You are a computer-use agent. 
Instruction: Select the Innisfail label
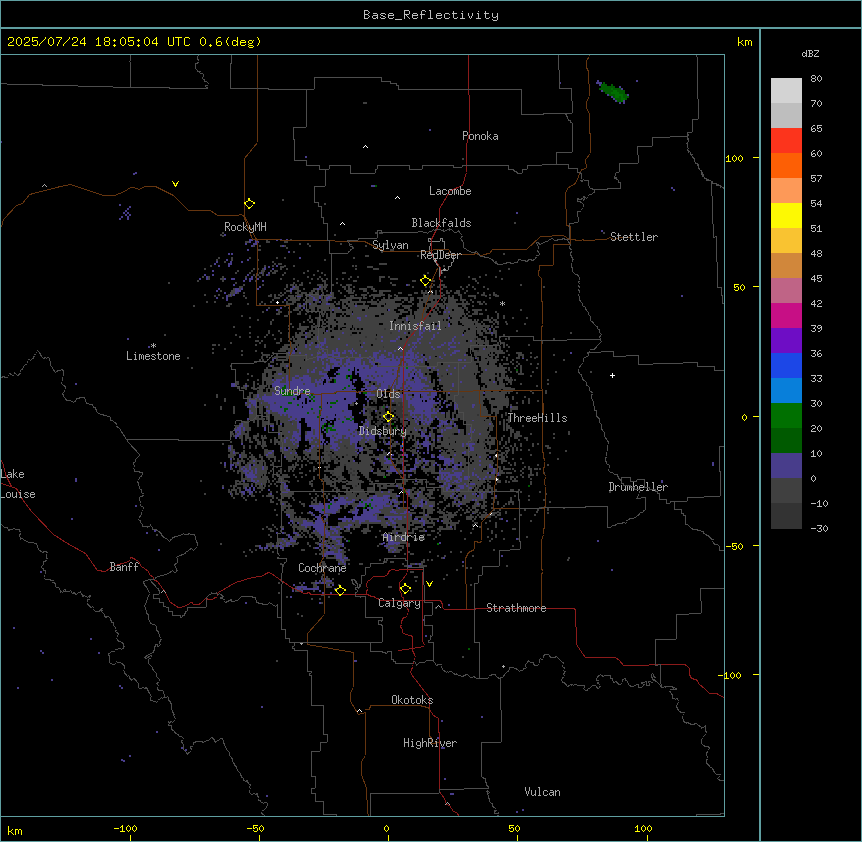(415, 326)
